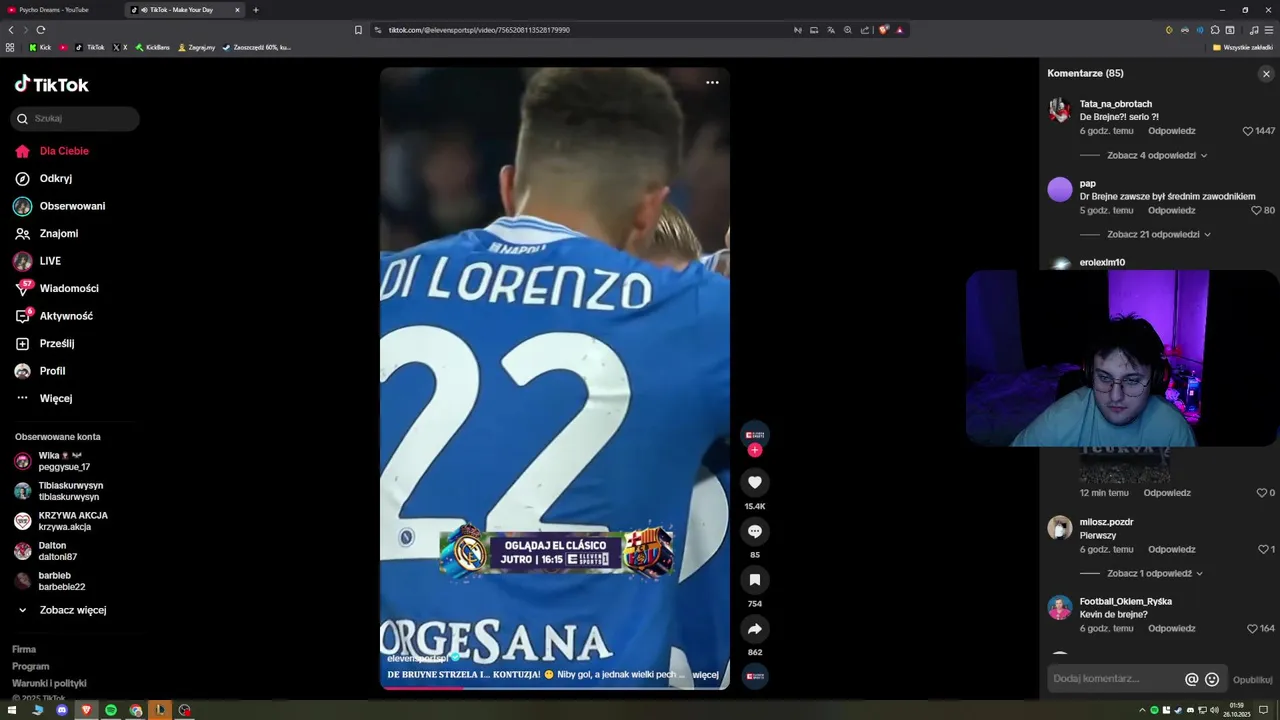Open the Aktywność notifications icon
The height and width of the screenshot is (720, 1280).
[x=22, y=316]
